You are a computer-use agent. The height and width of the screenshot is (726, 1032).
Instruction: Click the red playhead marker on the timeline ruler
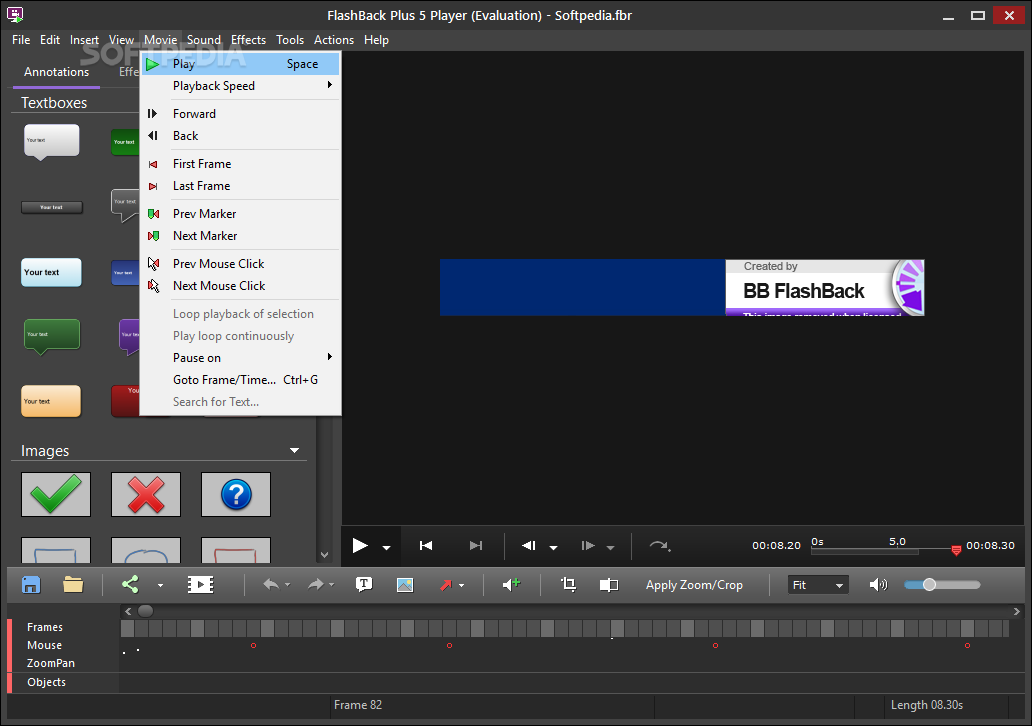coord(956,550)
